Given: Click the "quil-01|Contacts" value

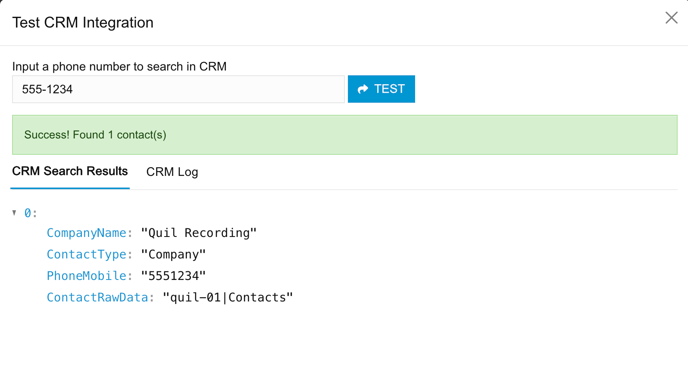Looking at the screenshot, I should (x=228, y=297).
